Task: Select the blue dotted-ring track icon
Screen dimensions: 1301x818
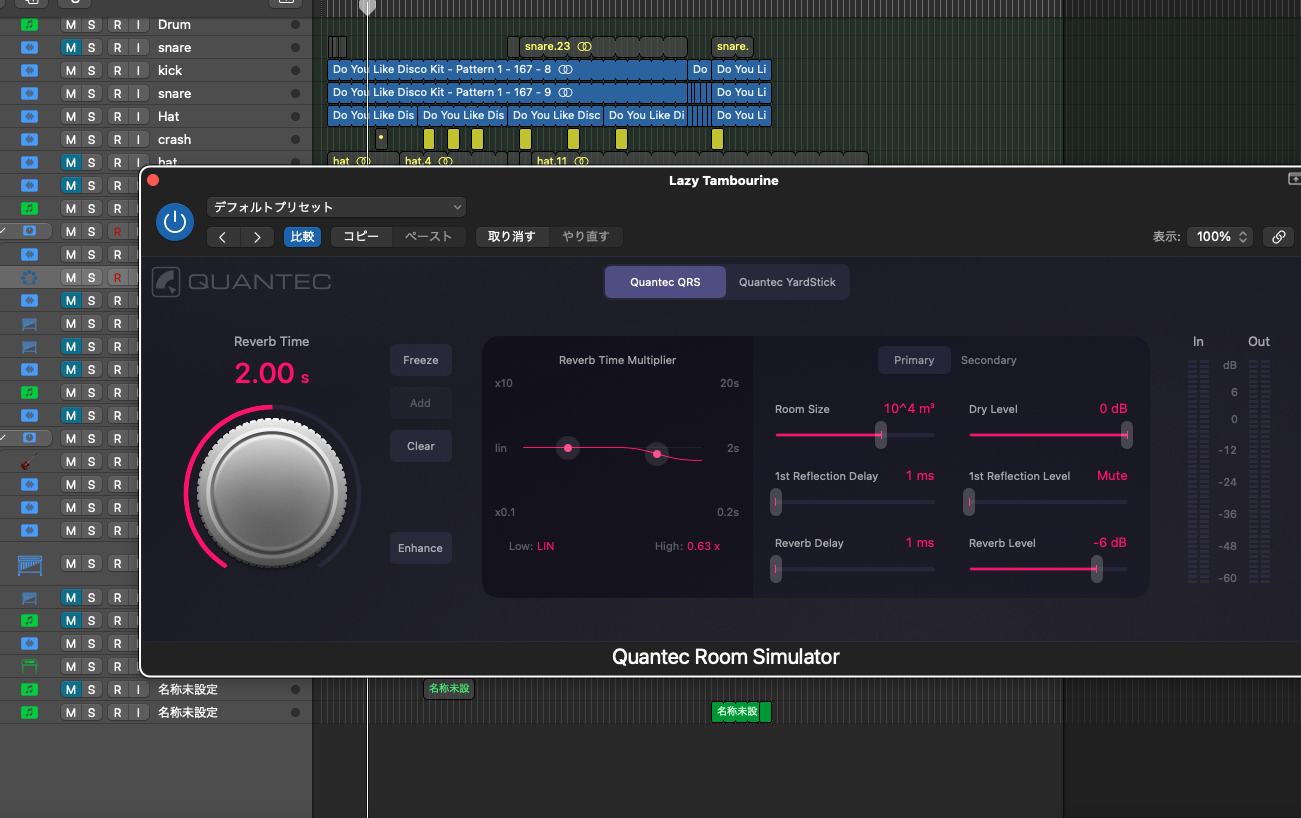Action: tap(30, 277)
